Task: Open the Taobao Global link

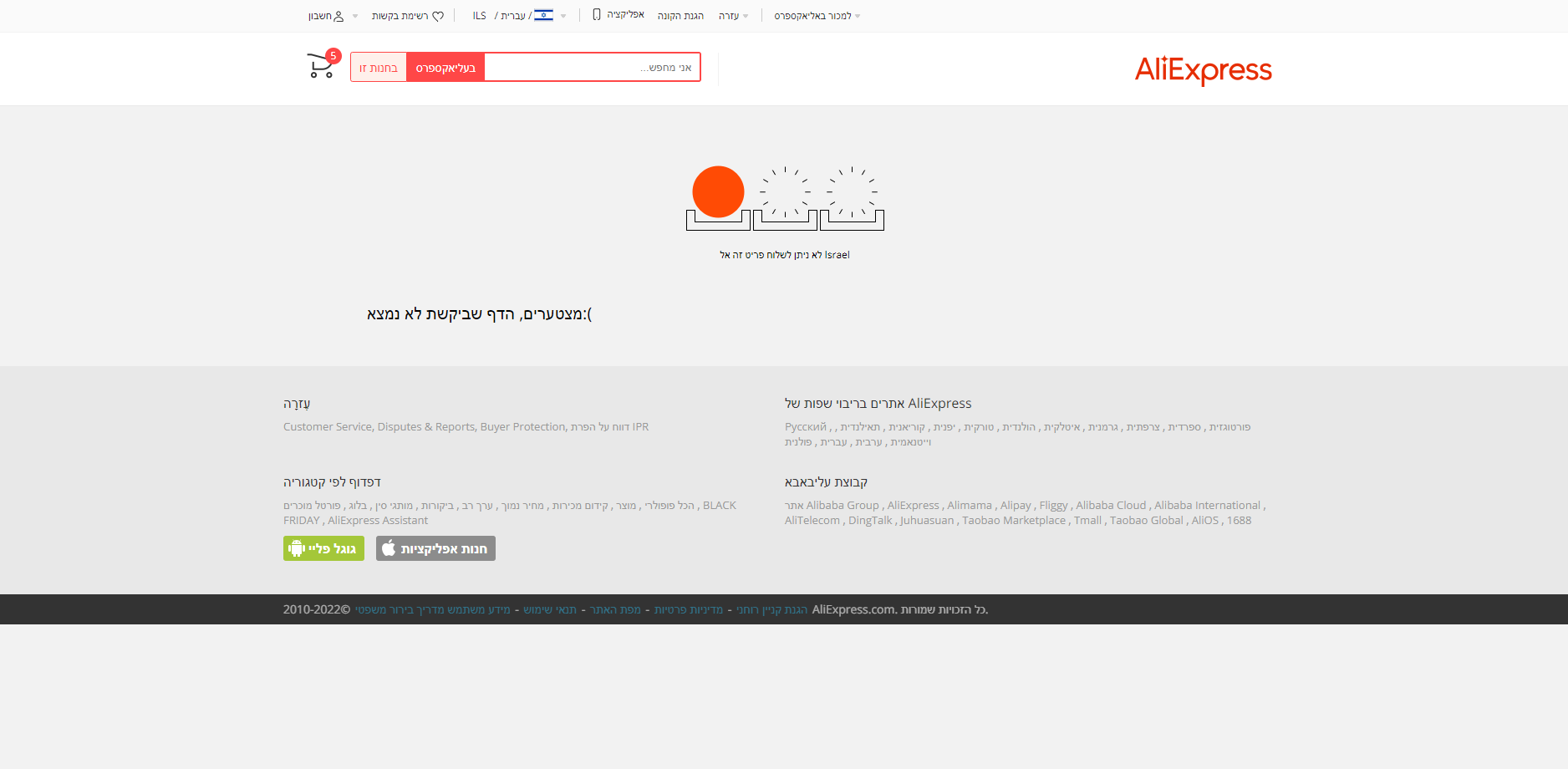Action: [x=1147, y=520]
